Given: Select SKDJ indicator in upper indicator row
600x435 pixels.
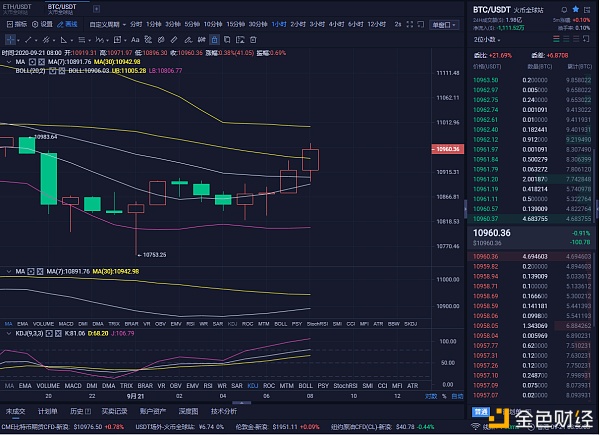Looking at the screenshot, I should point(410,324).
